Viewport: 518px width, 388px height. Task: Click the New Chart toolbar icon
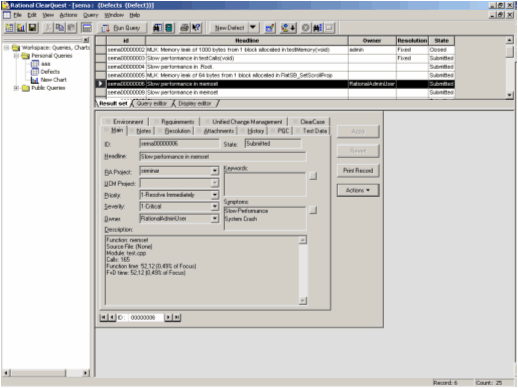point(21,28)
